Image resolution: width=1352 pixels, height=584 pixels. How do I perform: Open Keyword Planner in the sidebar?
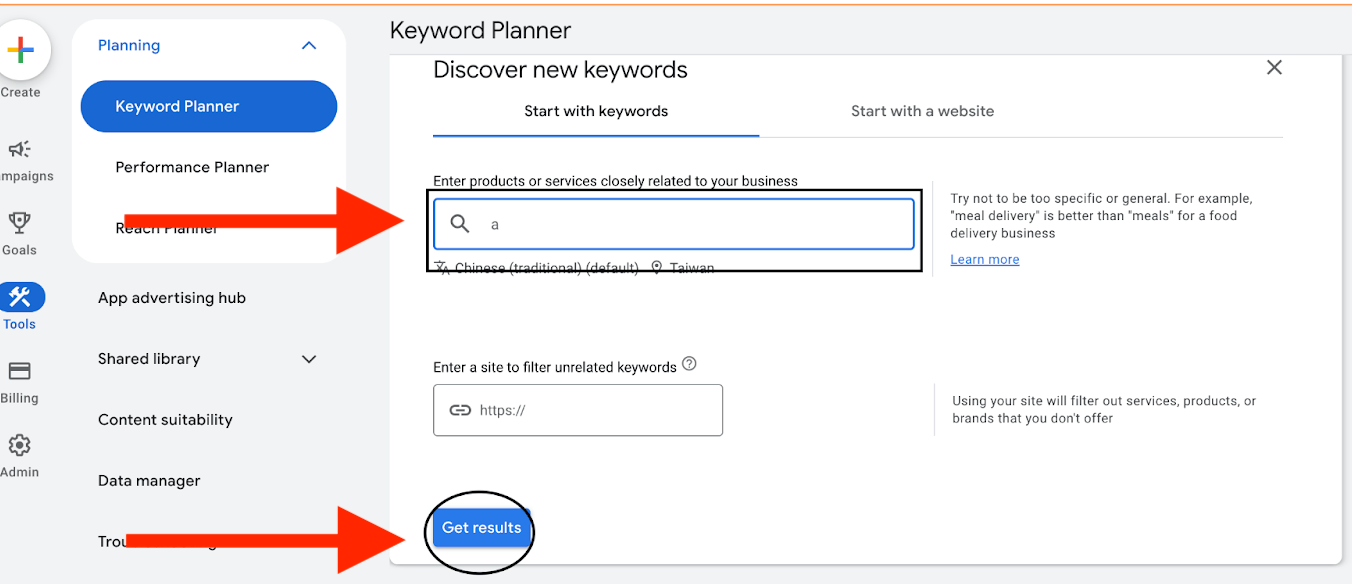pyautogui.click(x=208, y=106)
